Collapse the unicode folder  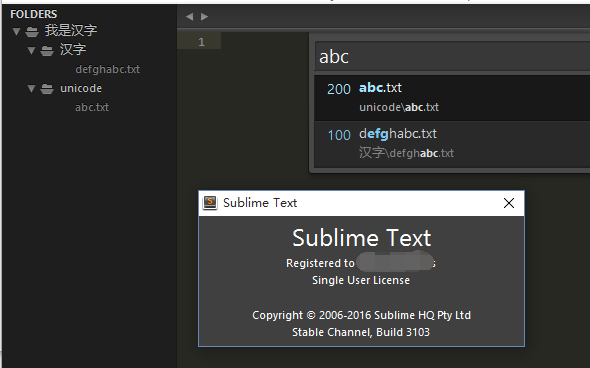(x=31, y=89)
